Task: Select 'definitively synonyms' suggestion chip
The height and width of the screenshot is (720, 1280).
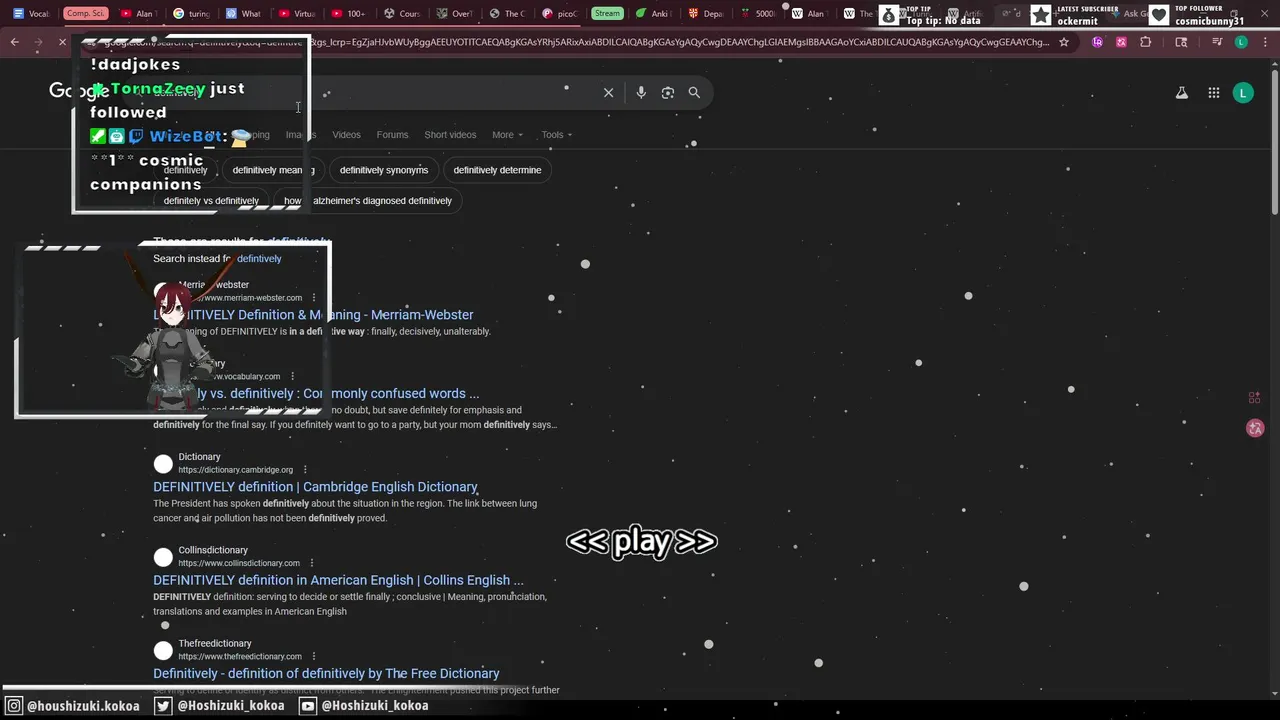Action: (x=384, y=170)
